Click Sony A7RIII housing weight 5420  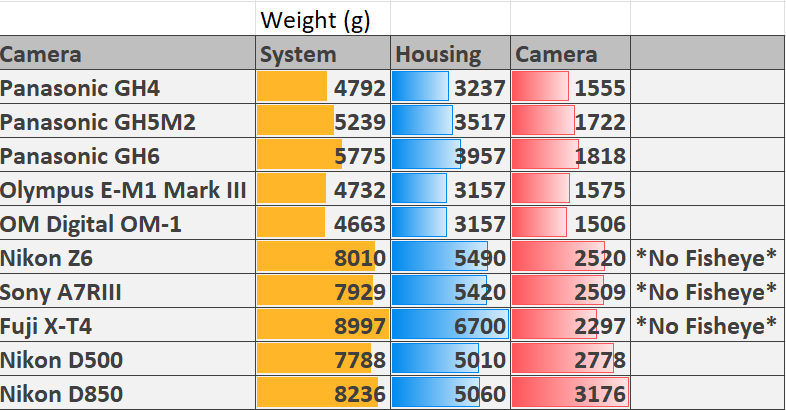pos(450,291)
